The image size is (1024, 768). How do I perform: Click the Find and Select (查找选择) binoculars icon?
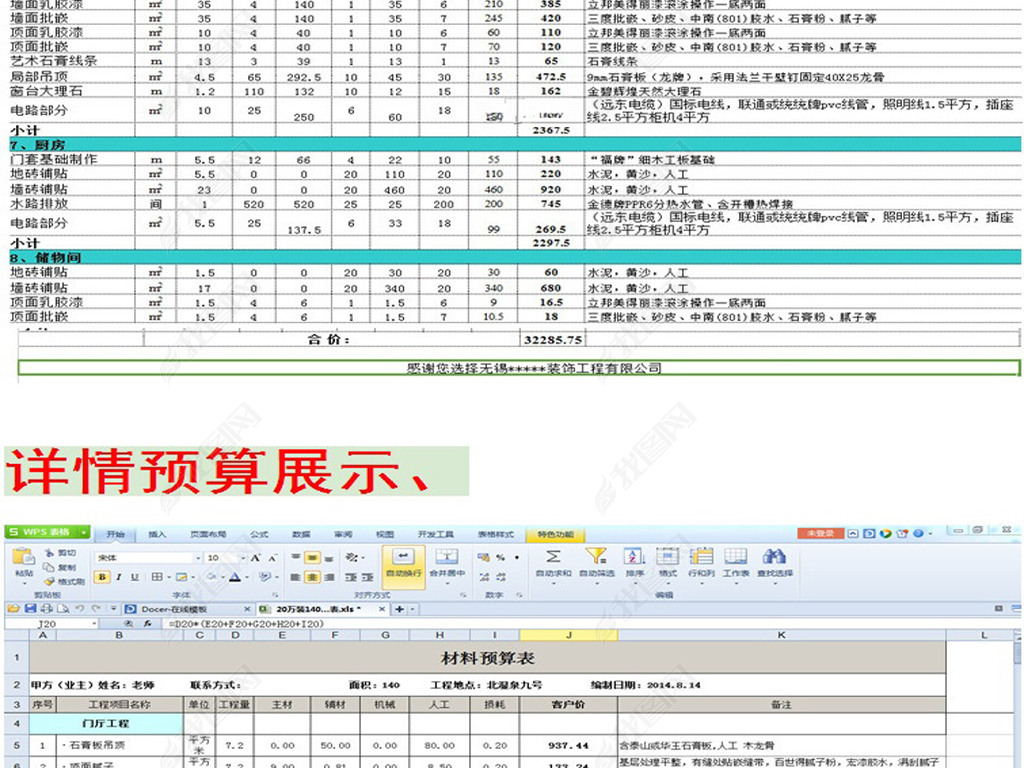click(773, 557)
